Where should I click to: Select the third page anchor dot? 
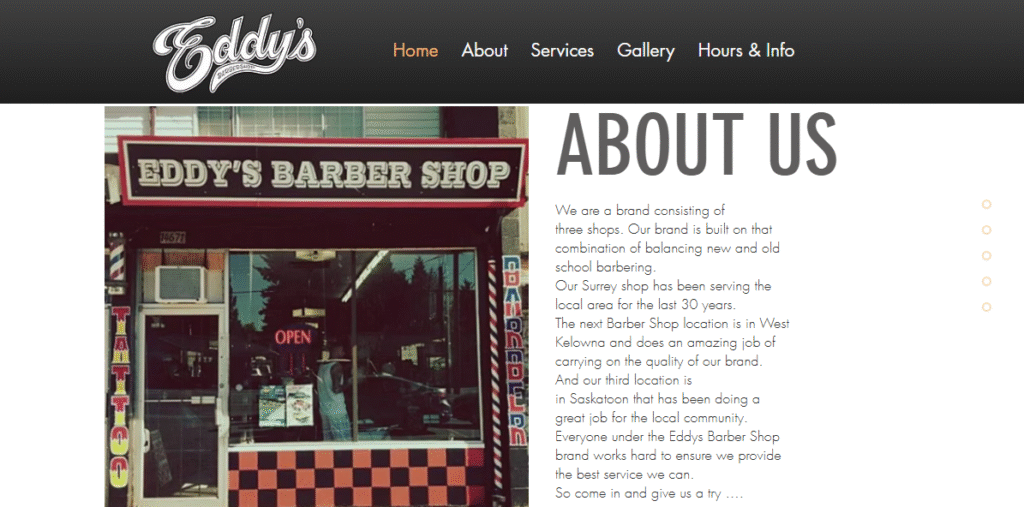pyautogui.click(x=986, y=255)
